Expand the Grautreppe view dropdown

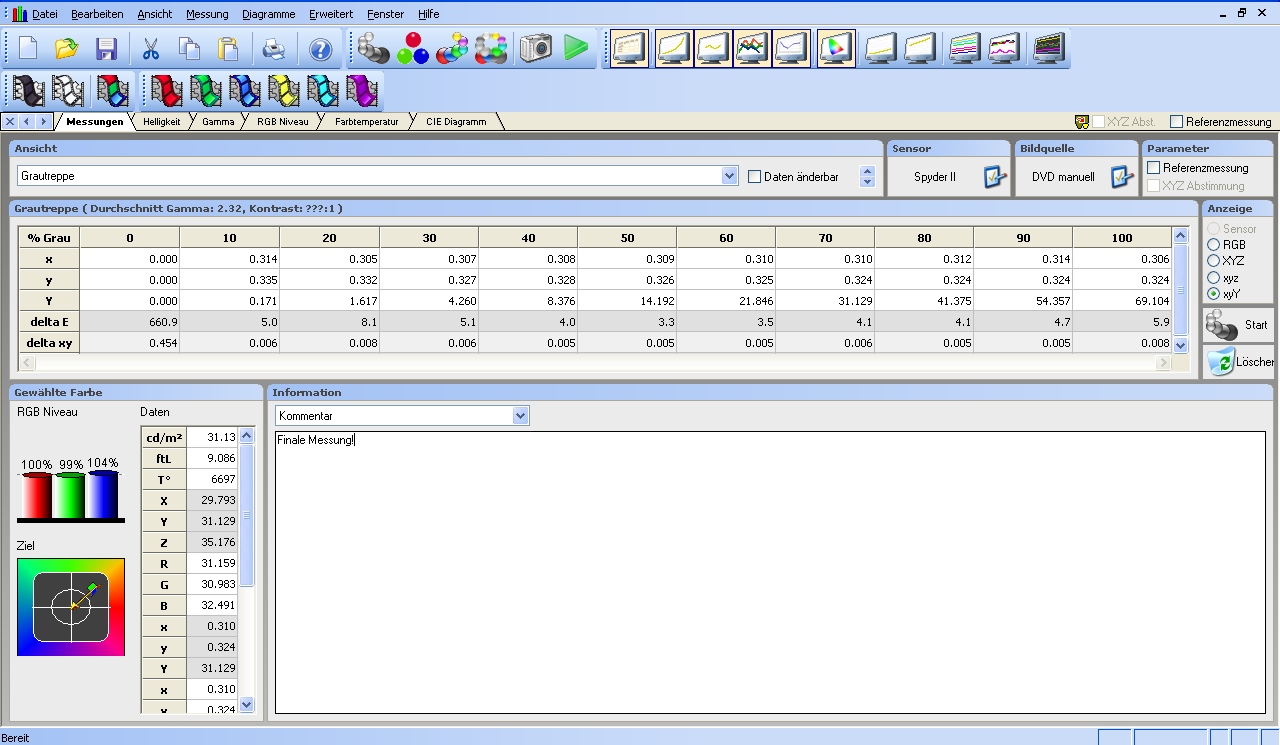[729, 176]
